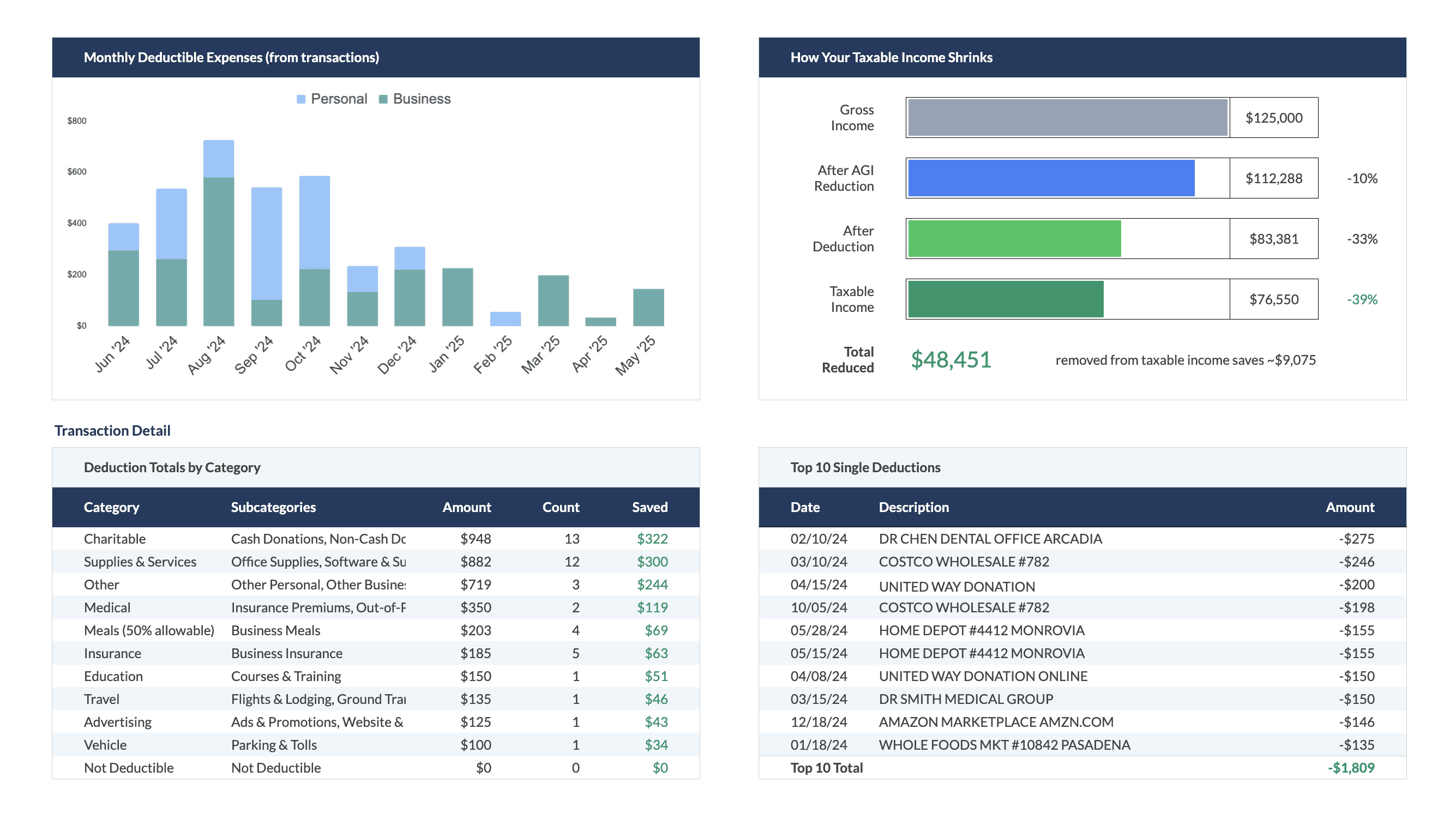Screen dimensions: 1456x819
Task: Click the Top 10 Total -$1,809 amount
Action: coord(1351,768)
